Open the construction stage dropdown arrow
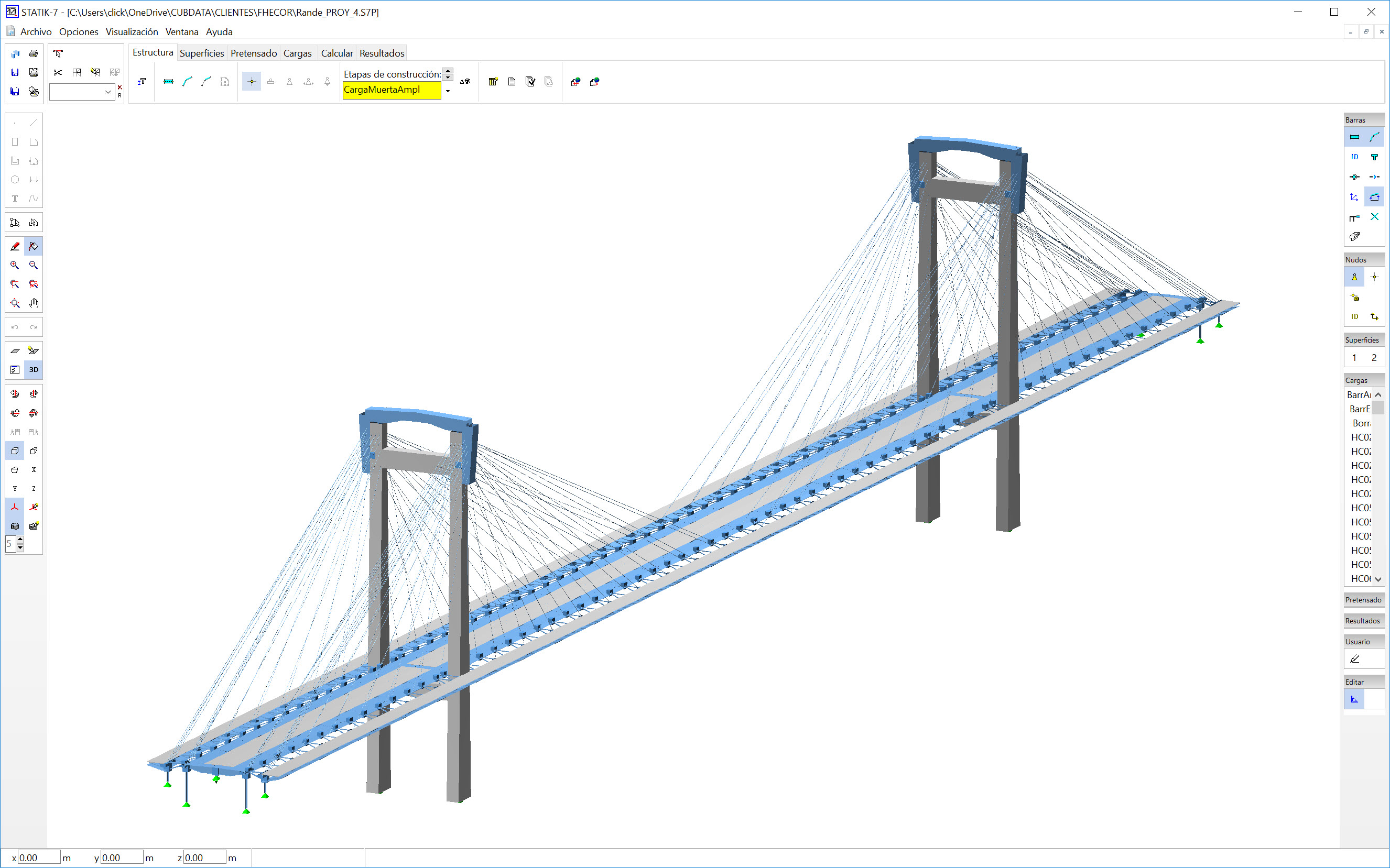The height and width of the screenshot is (868, 1390). coord(448,91)
